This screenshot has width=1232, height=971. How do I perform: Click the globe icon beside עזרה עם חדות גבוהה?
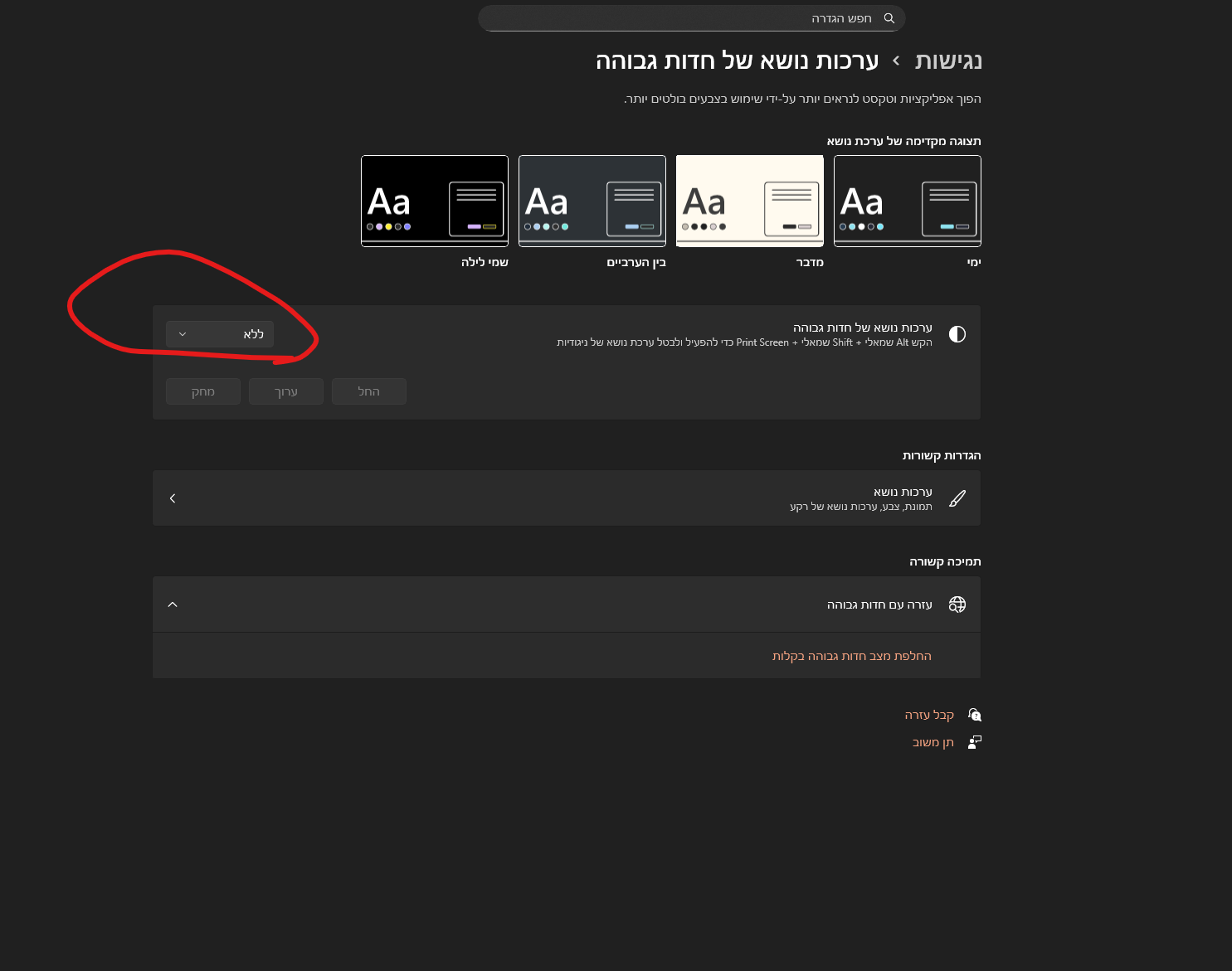pos(957,604)
